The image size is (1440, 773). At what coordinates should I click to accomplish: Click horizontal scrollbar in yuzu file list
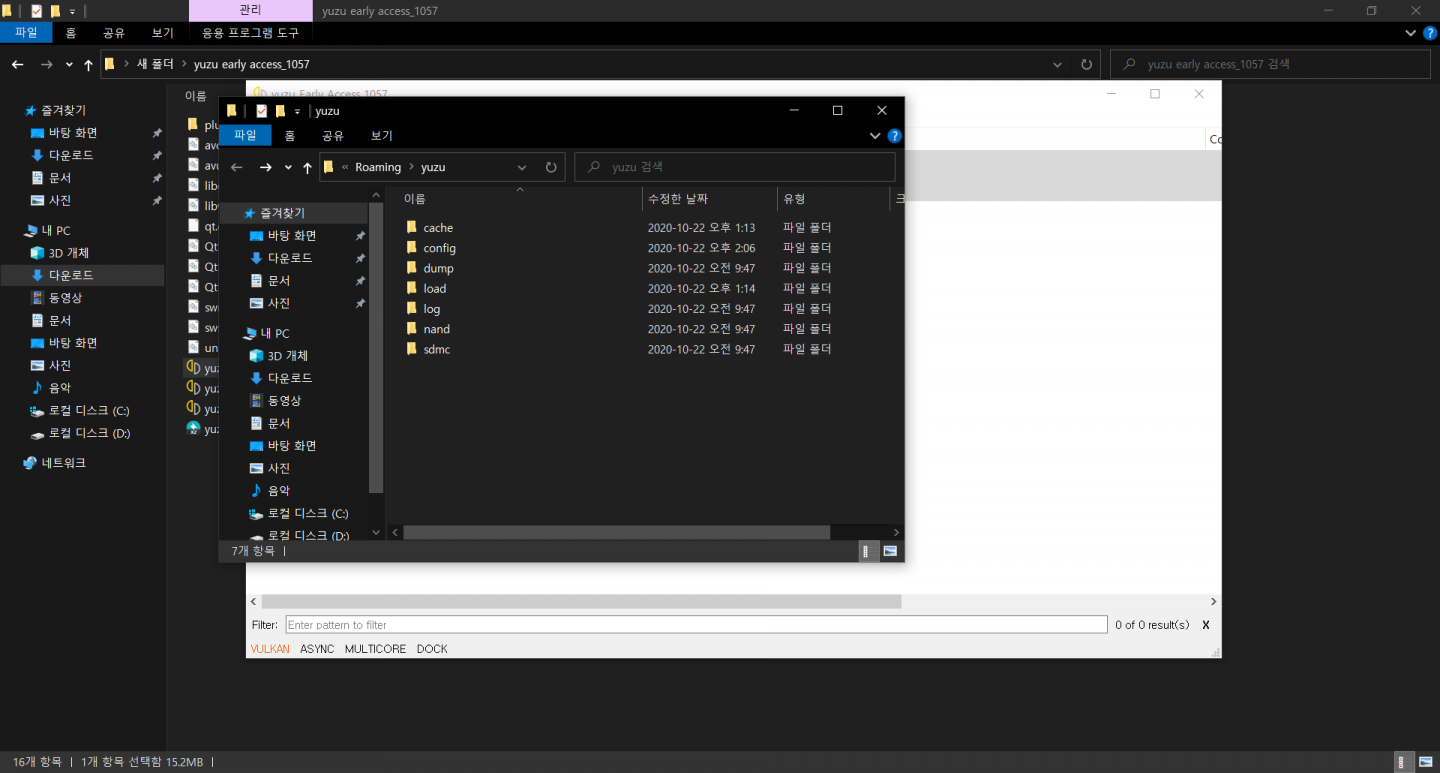point(616,533)
